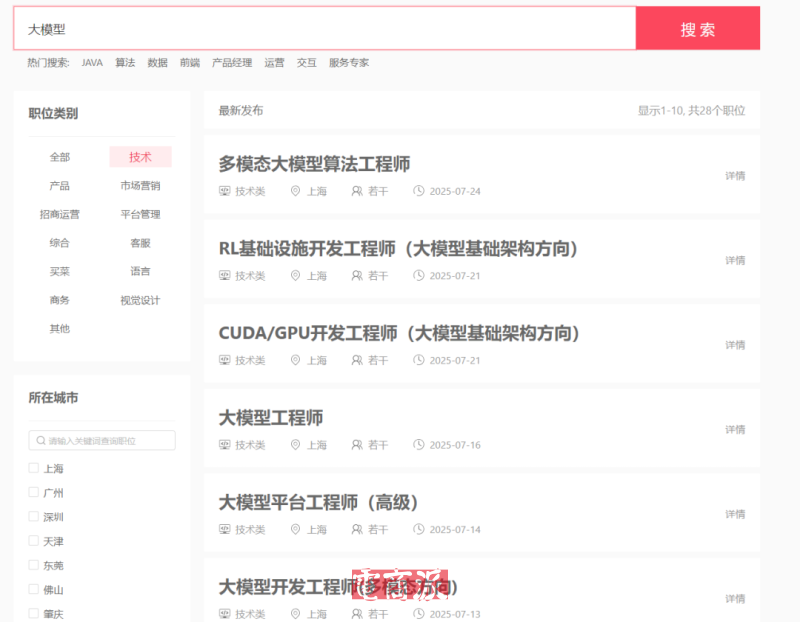Image resolution: width=800 pixels, height=622 pixels.
Task: Select hot search keyword JAVA
Action: coord(92,63)
